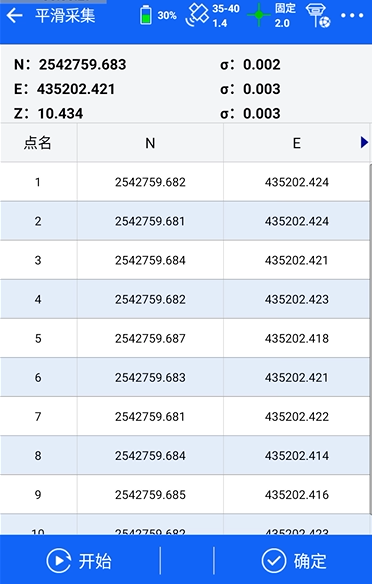Screen dimensions: 372x584
Task: Click the E column header
Action: point(296,143)
